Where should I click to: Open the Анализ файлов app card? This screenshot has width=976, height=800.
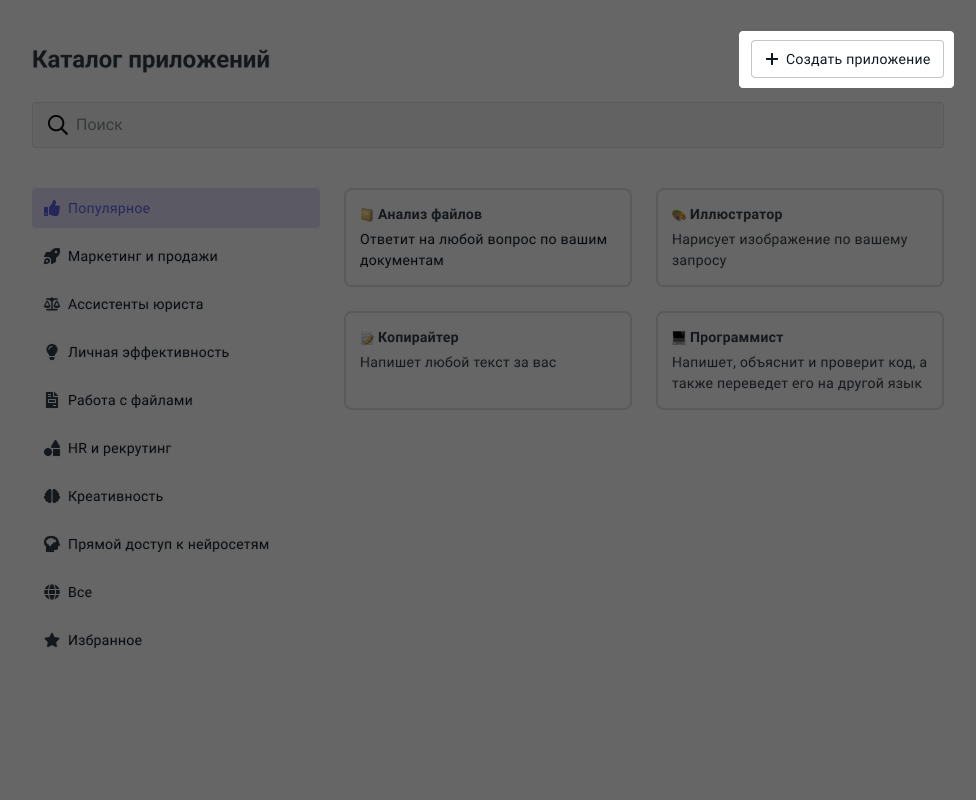click(x=488, y=238)
